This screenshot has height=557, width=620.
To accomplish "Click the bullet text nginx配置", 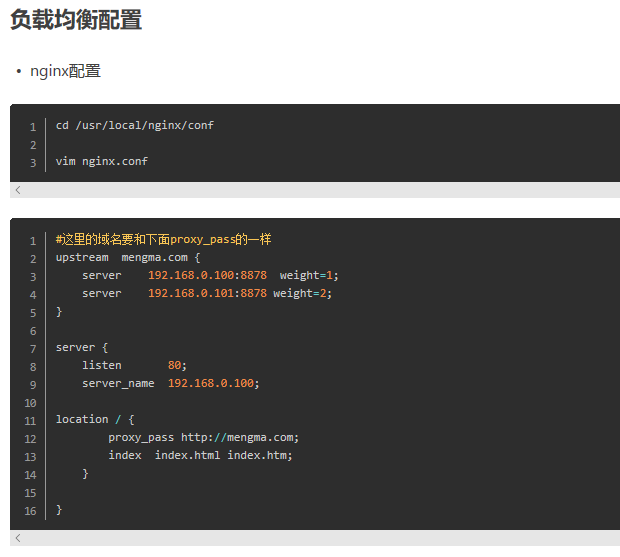I will [66, 71].
